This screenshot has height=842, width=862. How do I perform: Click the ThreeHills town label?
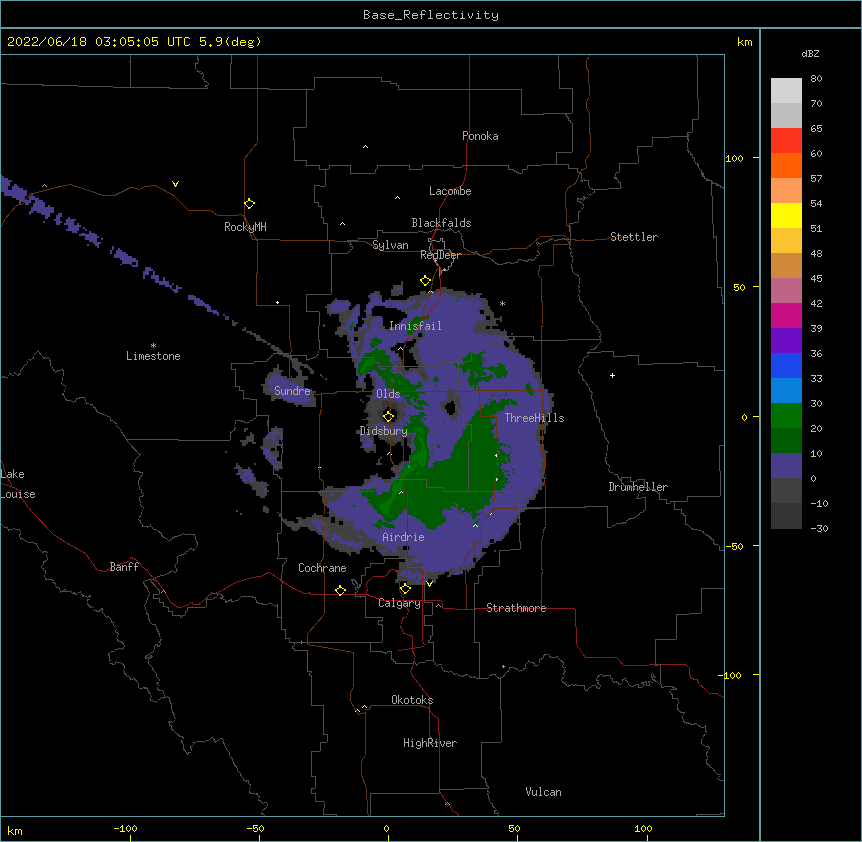click(534, 418)
